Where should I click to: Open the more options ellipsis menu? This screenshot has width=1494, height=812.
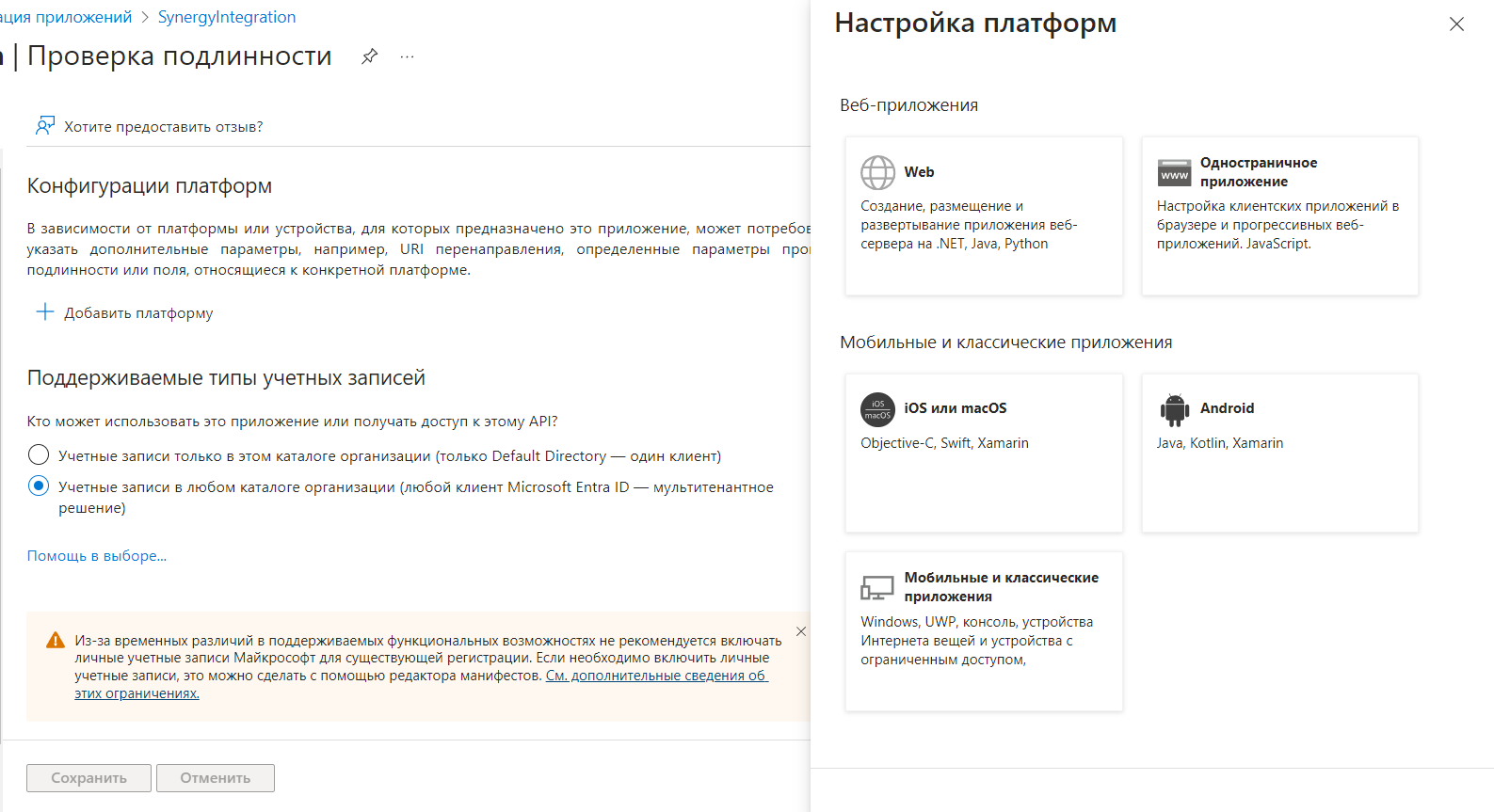tap(407, 56)
